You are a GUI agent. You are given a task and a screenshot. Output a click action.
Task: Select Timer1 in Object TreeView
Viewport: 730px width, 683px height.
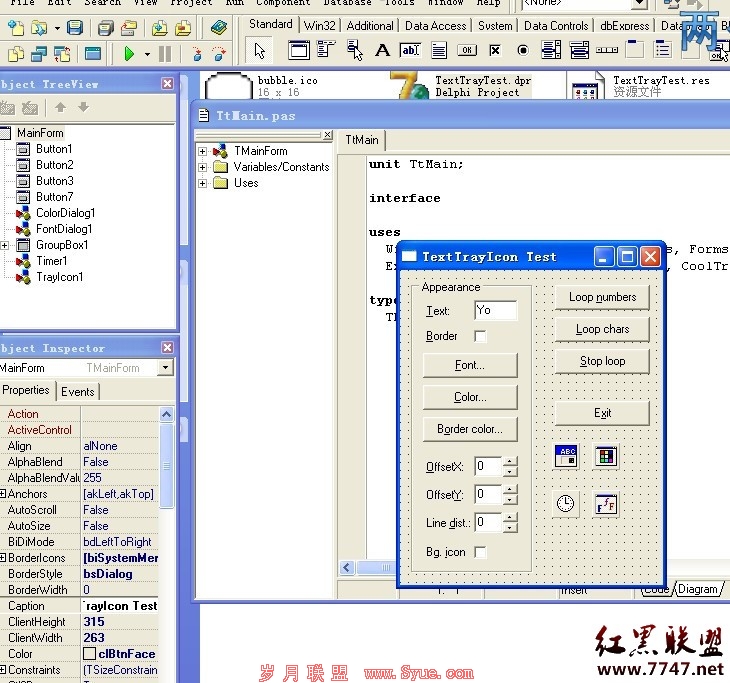coord(51,261)
